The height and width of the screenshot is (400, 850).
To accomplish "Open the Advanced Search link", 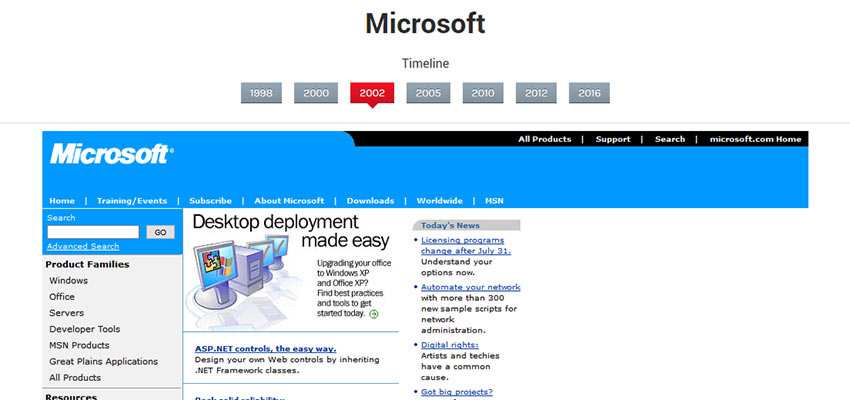I will pos(83,246).
